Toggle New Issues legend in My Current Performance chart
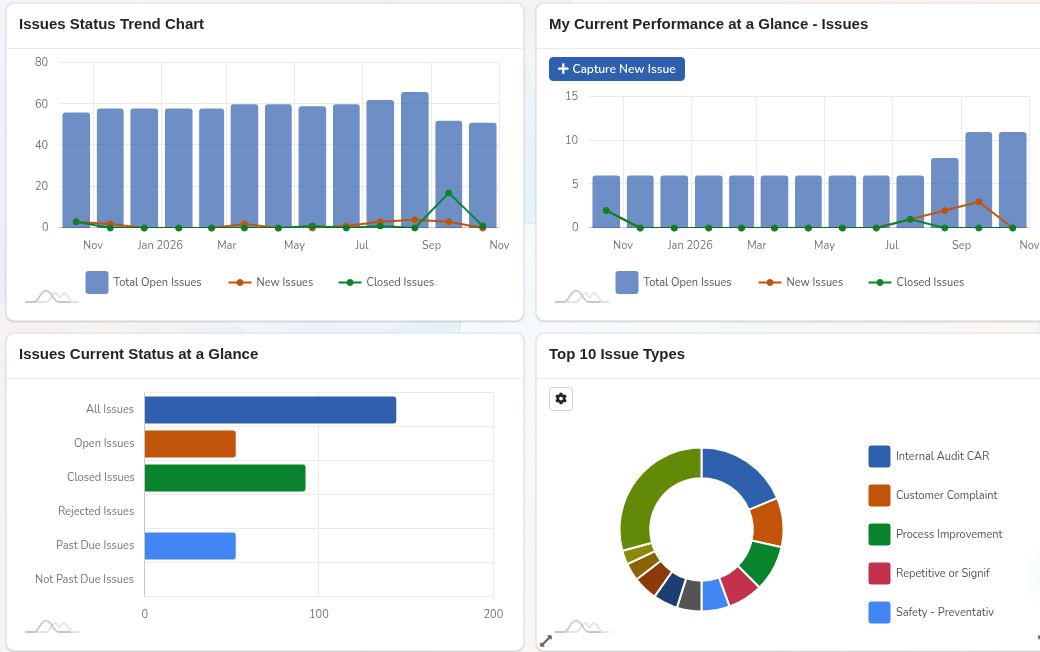This screenshot has height=652, width=1040. [x=801, y=282]
